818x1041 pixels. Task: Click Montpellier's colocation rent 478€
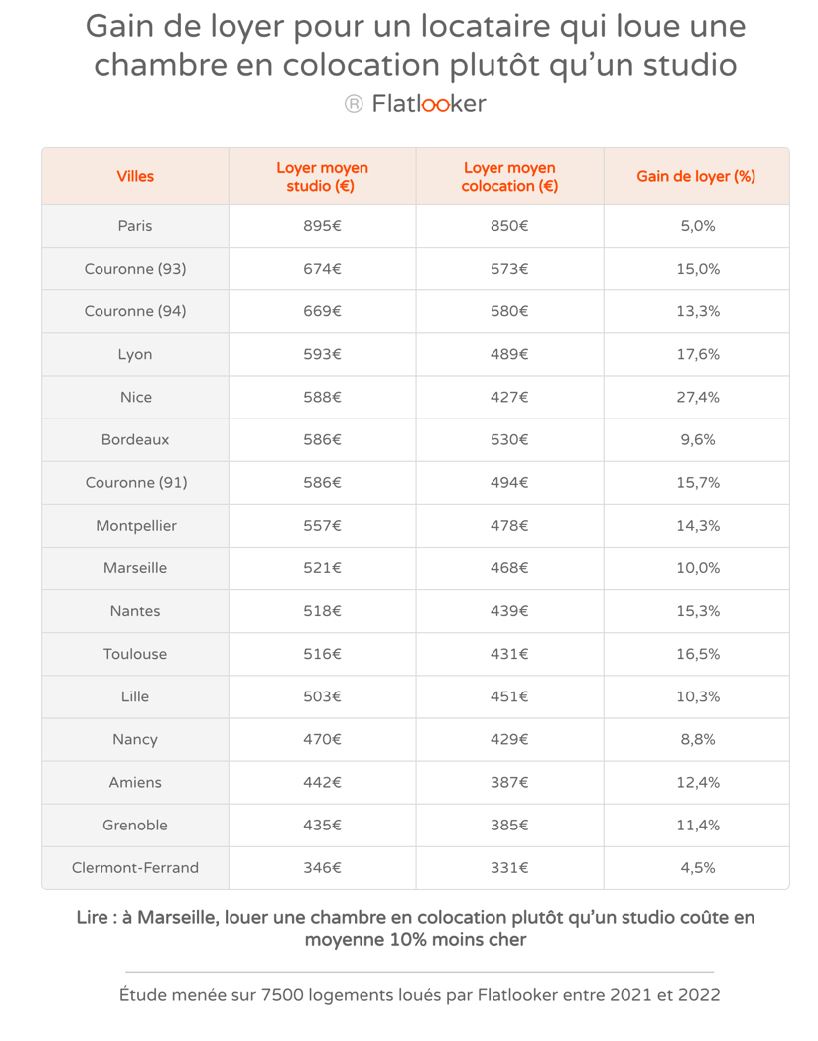point(510,526)
